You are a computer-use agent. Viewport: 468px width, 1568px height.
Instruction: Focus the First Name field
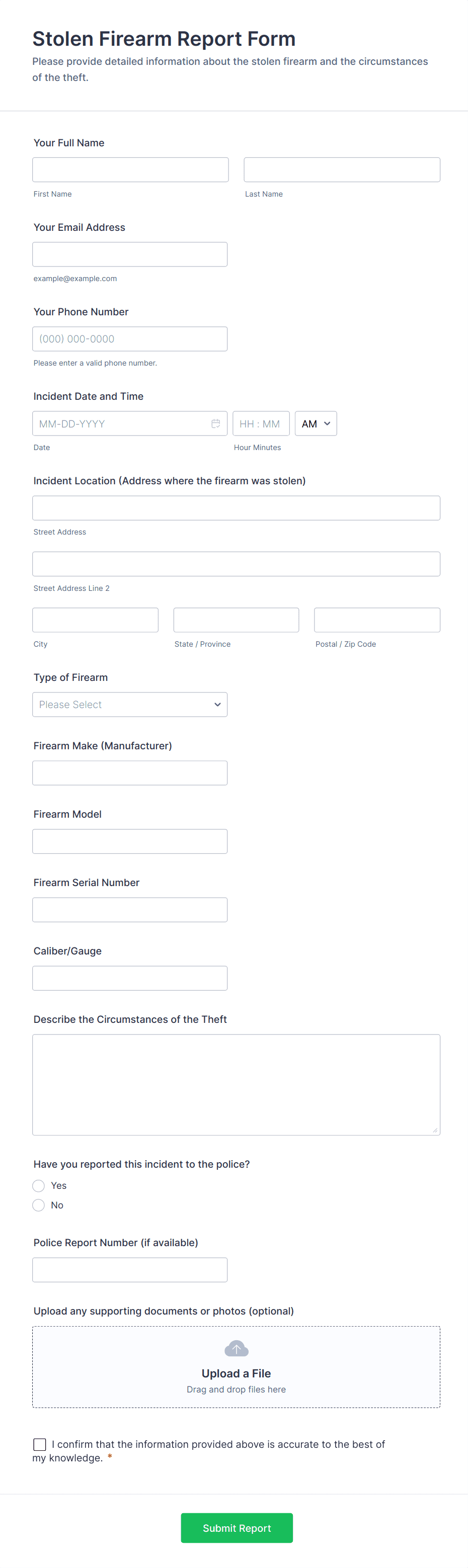click(x=130, y=170)
